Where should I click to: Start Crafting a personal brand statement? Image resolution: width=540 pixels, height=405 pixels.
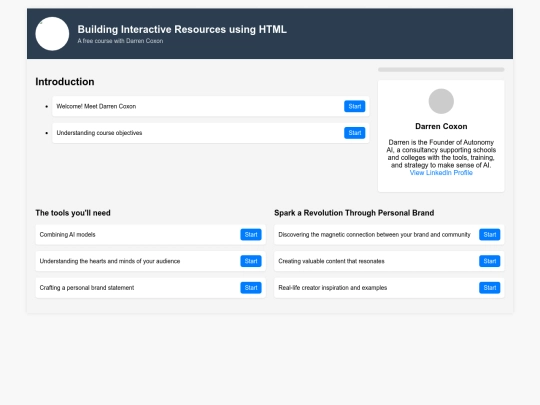(251, 288)
